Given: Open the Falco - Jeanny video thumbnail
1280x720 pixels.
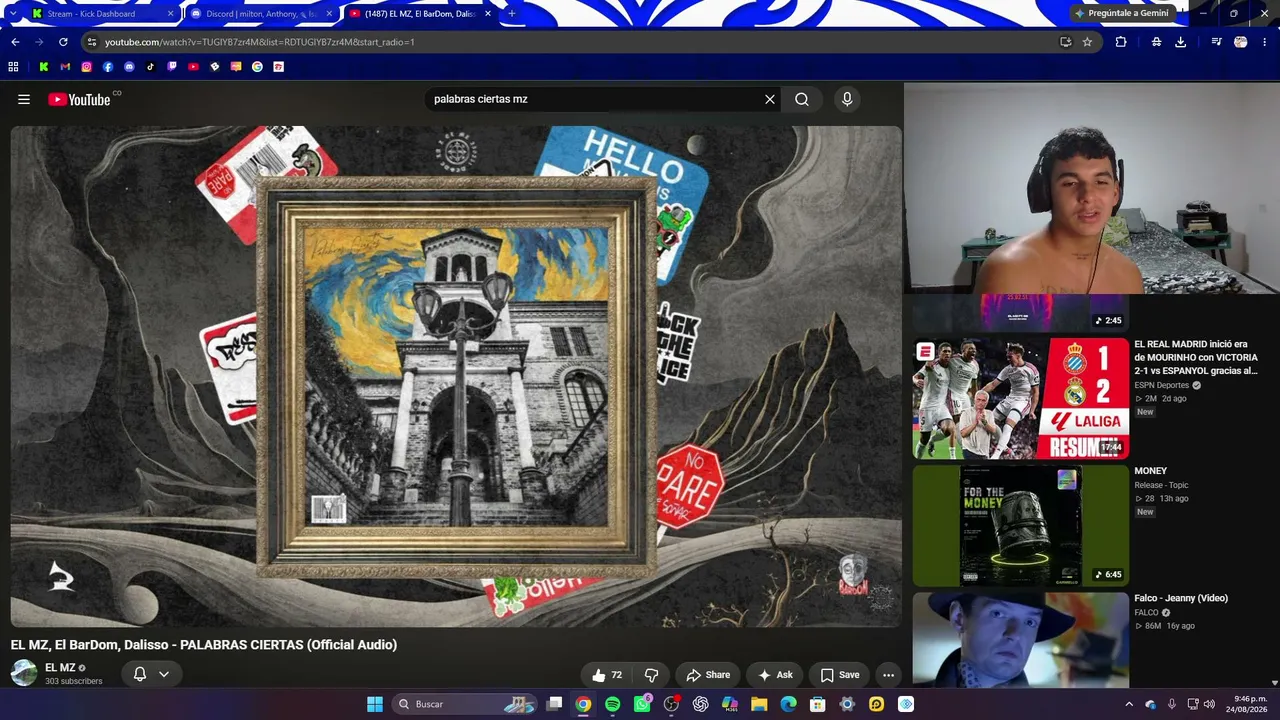Looking at the screenshot, I should coord(1020,640).
